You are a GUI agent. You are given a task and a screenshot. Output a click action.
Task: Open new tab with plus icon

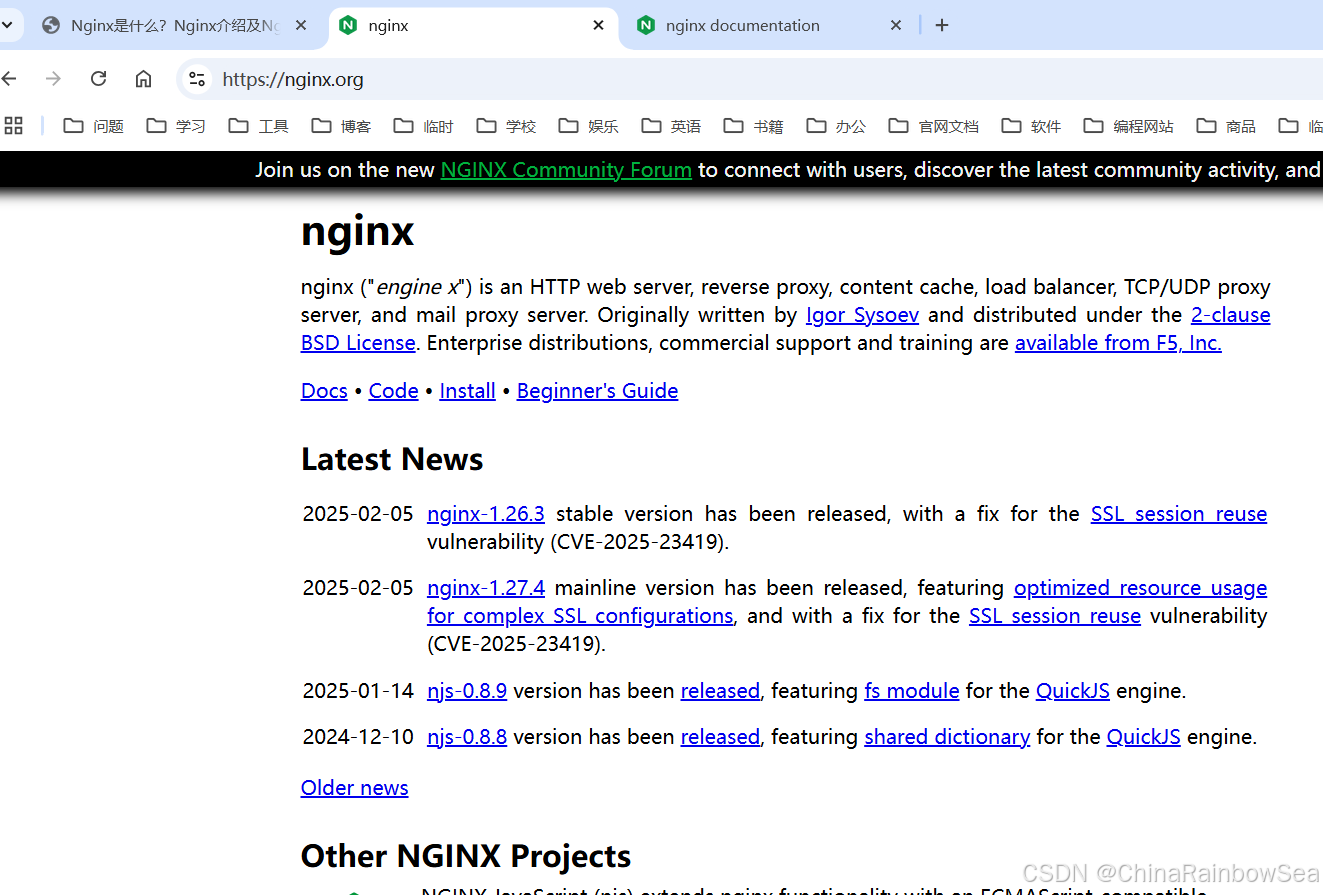(x=941, y=25)
